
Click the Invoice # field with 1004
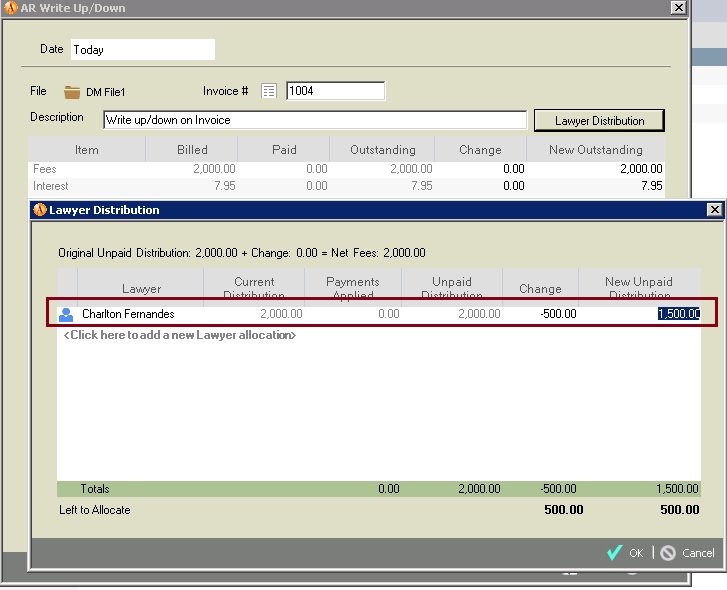point(335,91)
